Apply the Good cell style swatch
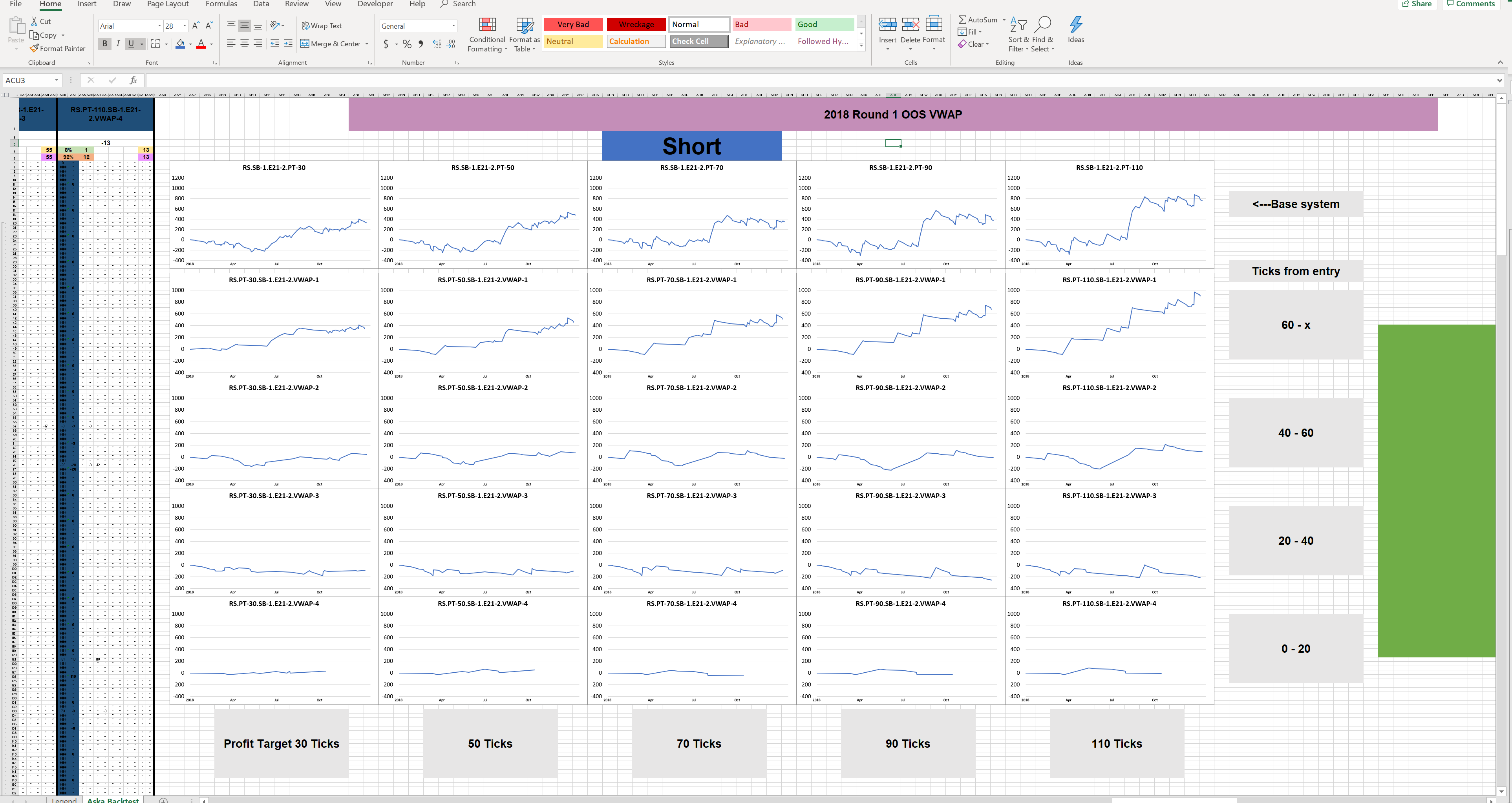The height and width of the screenshot is (803, 1512). pyautogui.click(x=825, y=24)
